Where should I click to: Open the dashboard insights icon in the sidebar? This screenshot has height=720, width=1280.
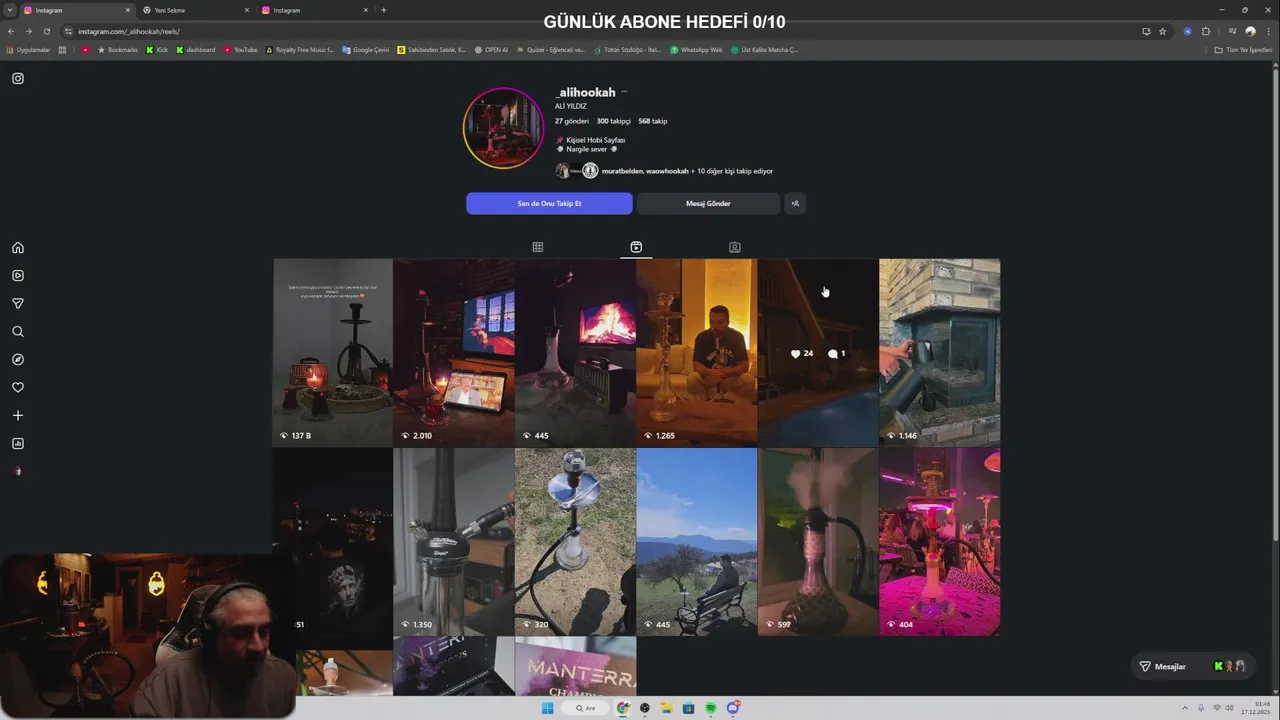pyautogui.click(x=18, y=444)
